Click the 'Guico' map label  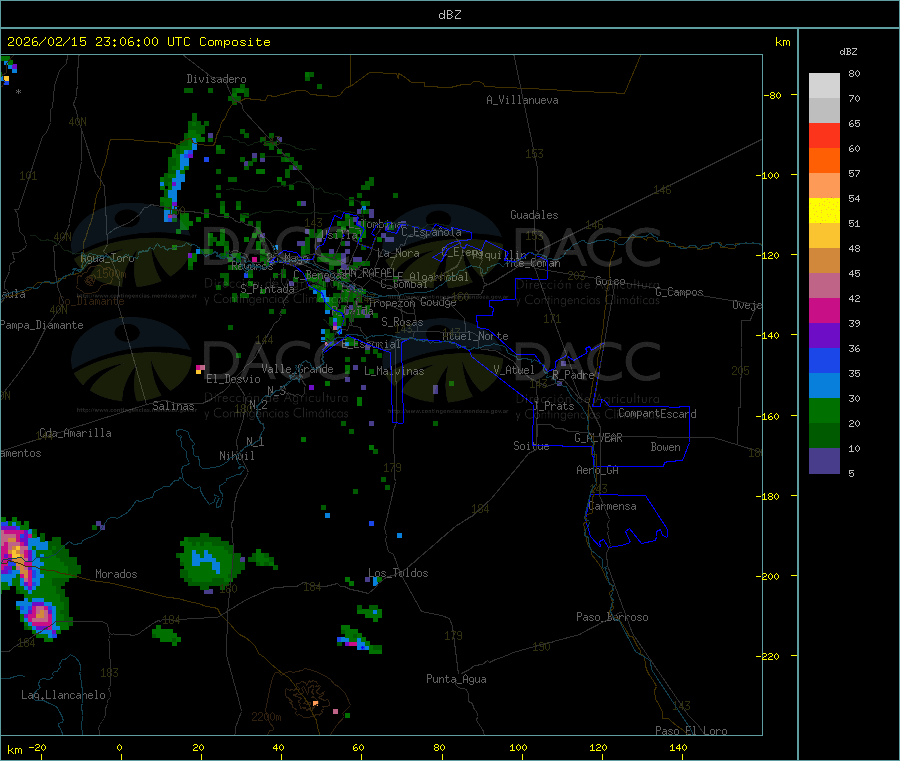pos(610,281)
